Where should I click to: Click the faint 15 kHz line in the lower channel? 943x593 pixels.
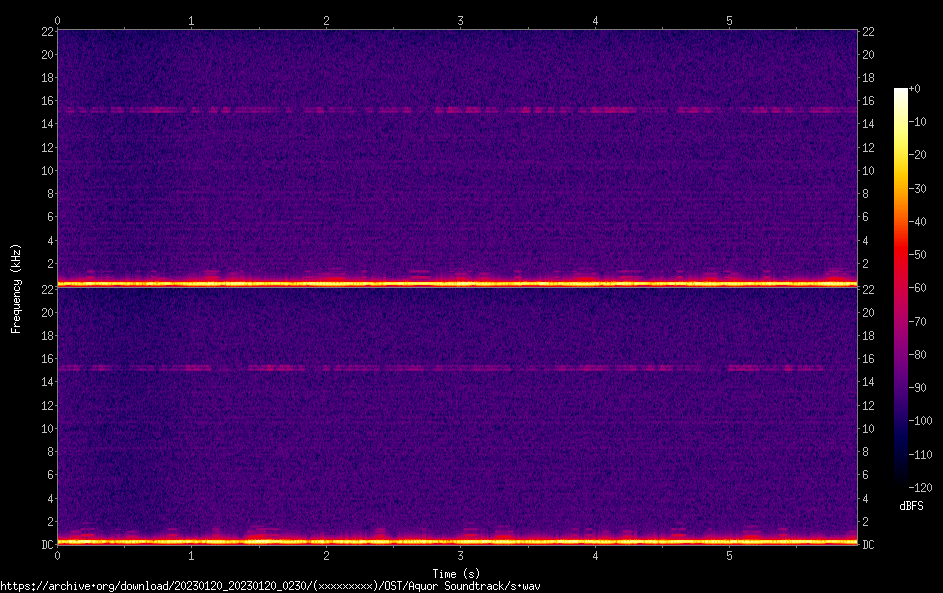(456, 368)
